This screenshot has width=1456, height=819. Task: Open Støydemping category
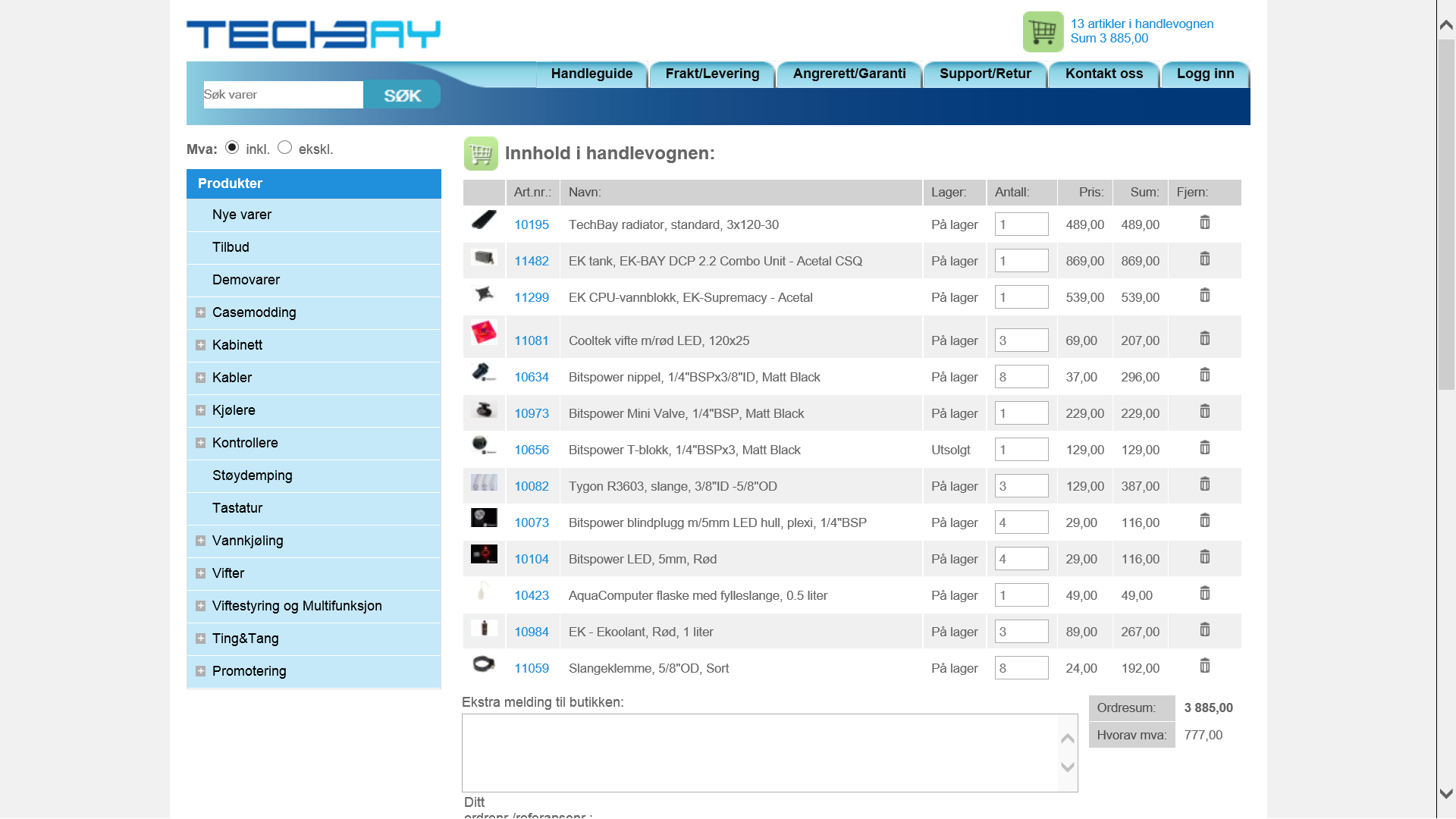tap(252, 475)
